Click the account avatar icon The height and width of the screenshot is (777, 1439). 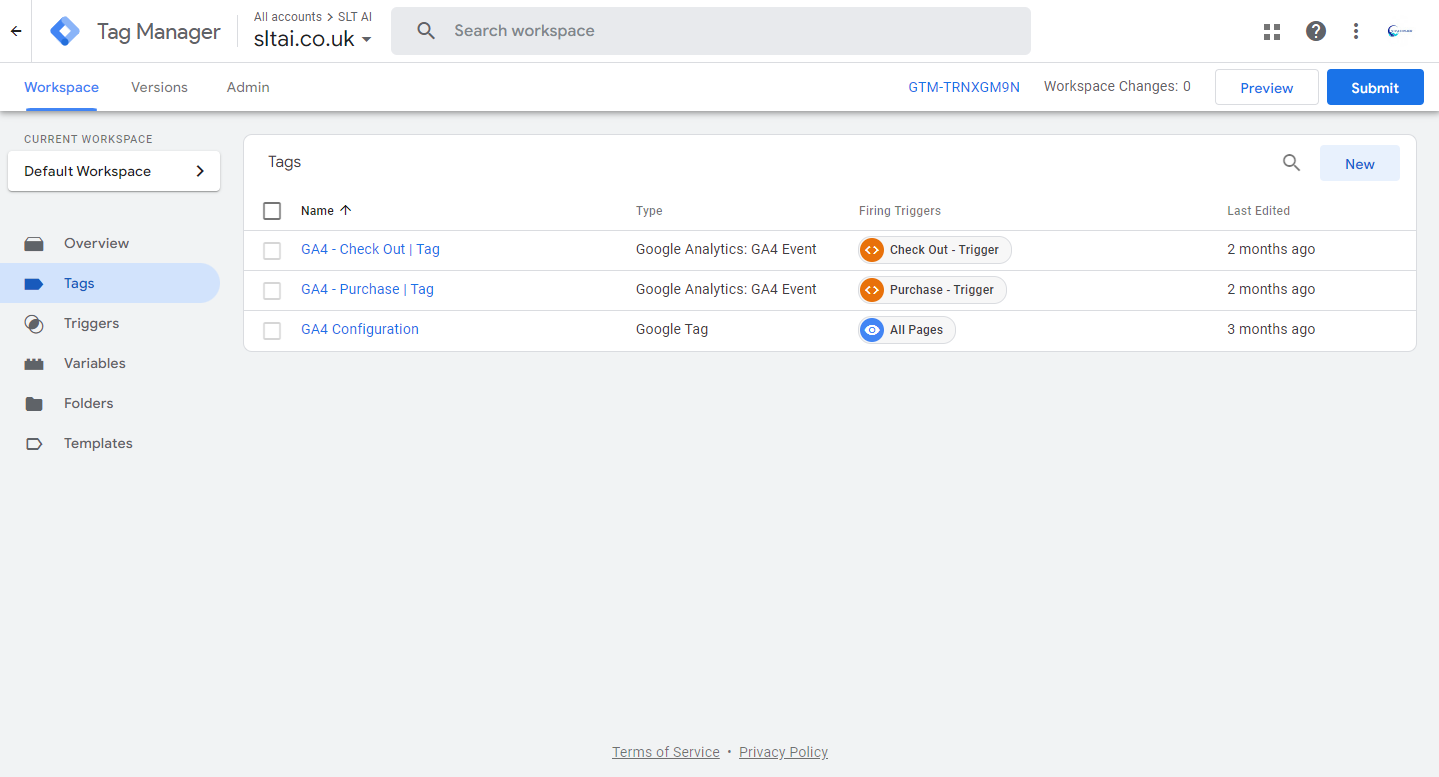click(x=1400, y=31)
